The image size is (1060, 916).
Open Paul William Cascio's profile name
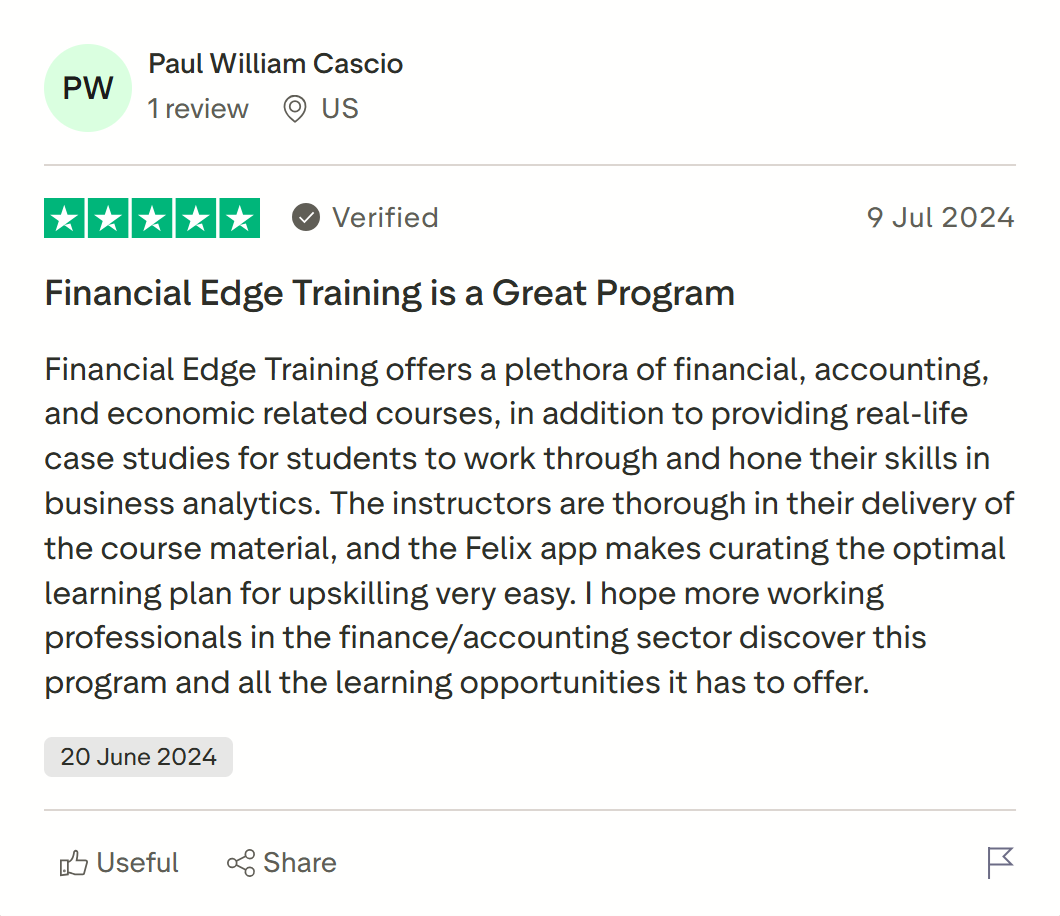coord(275,64)
